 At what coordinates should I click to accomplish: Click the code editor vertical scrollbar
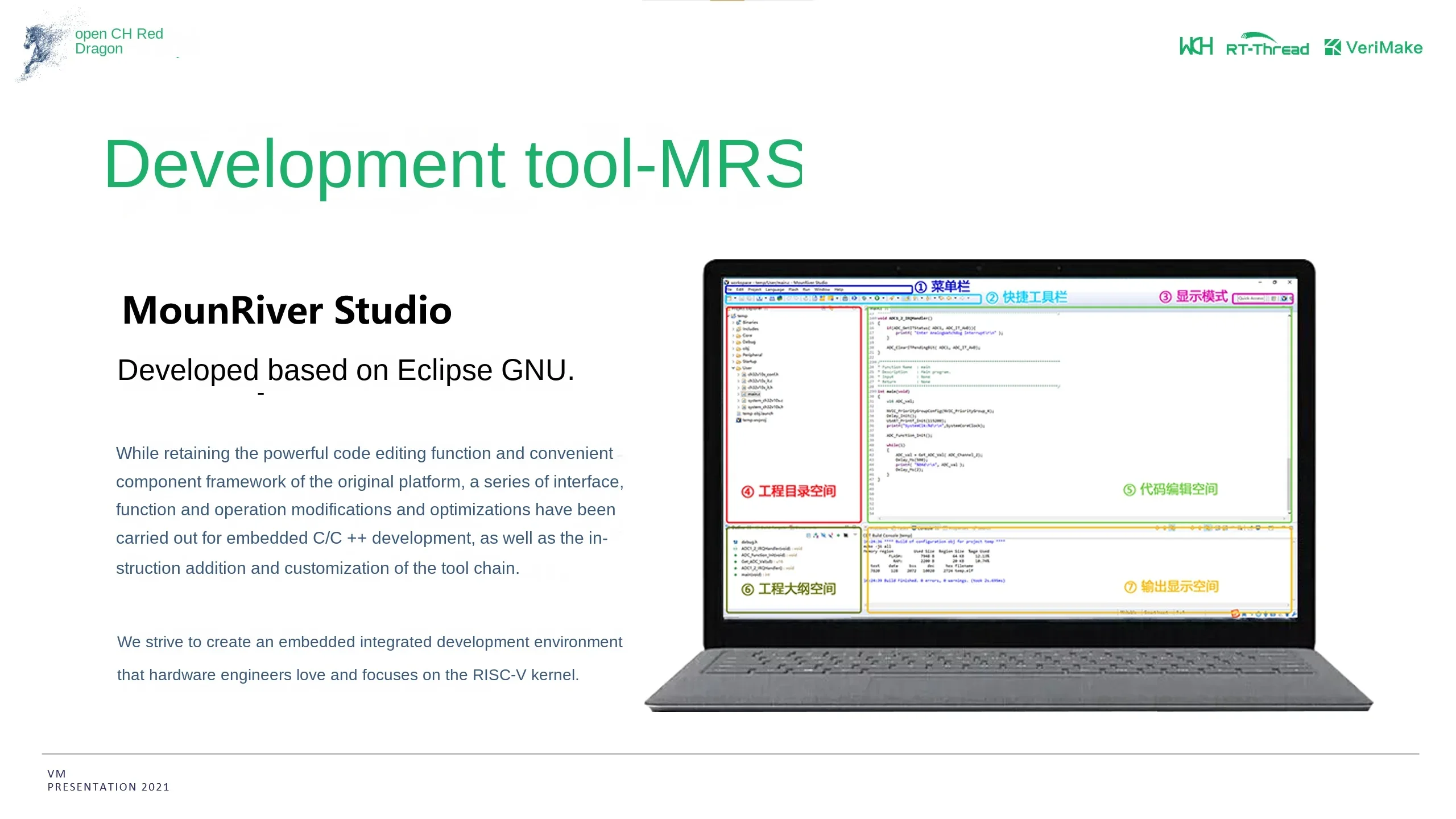click(x=1288, y=483)
